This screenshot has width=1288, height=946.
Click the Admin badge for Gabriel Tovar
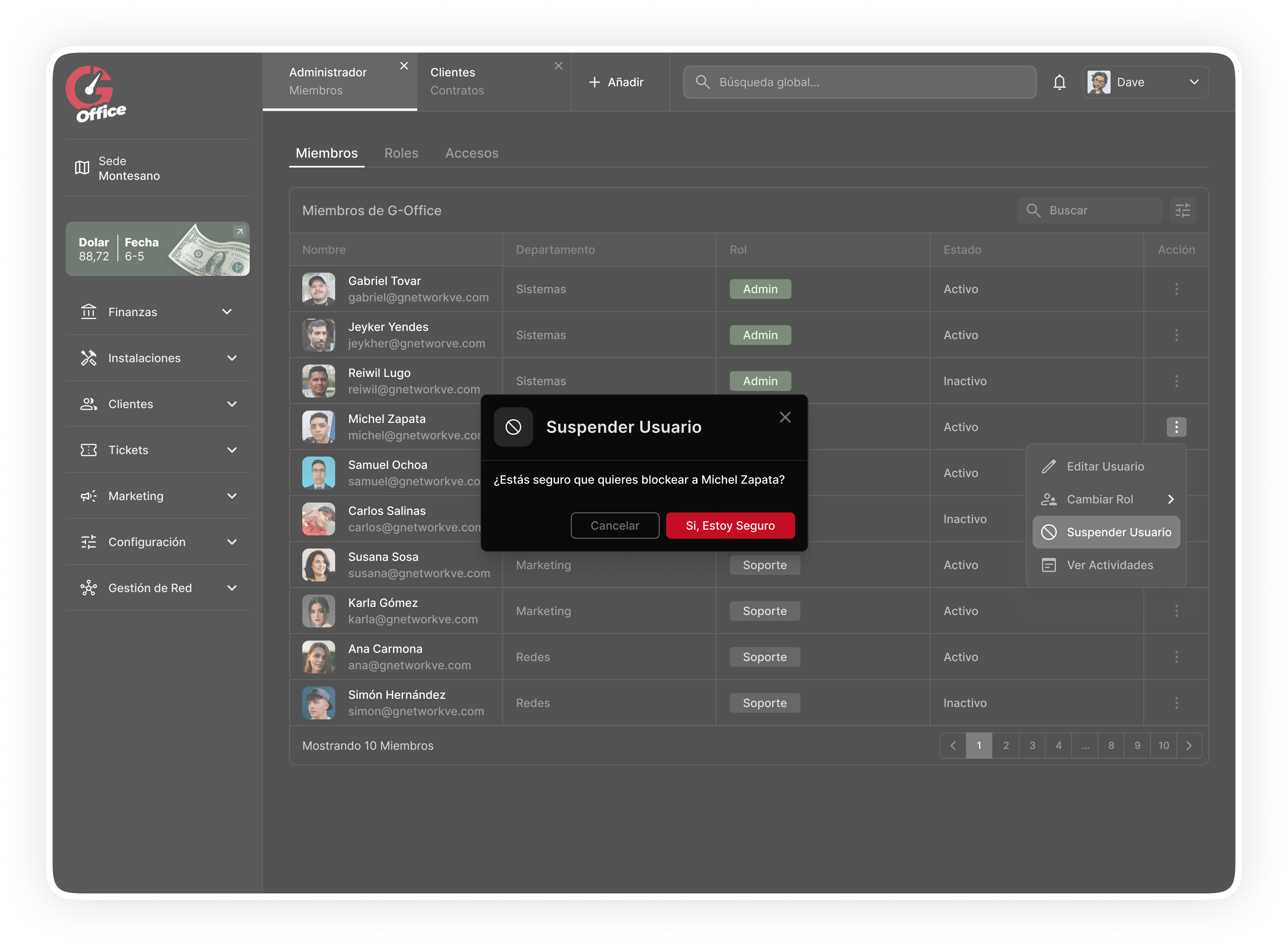[x=760, y=289]
